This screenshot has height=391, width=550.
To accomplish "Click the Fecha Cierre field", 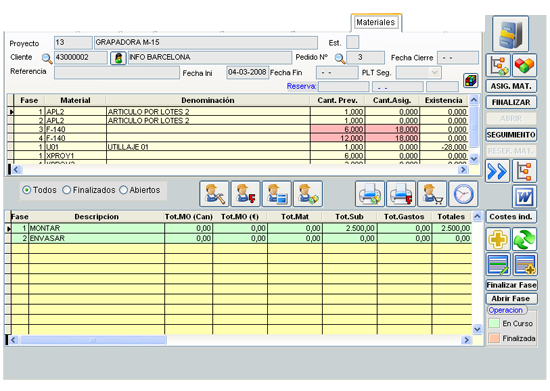I will coord(458,58).
